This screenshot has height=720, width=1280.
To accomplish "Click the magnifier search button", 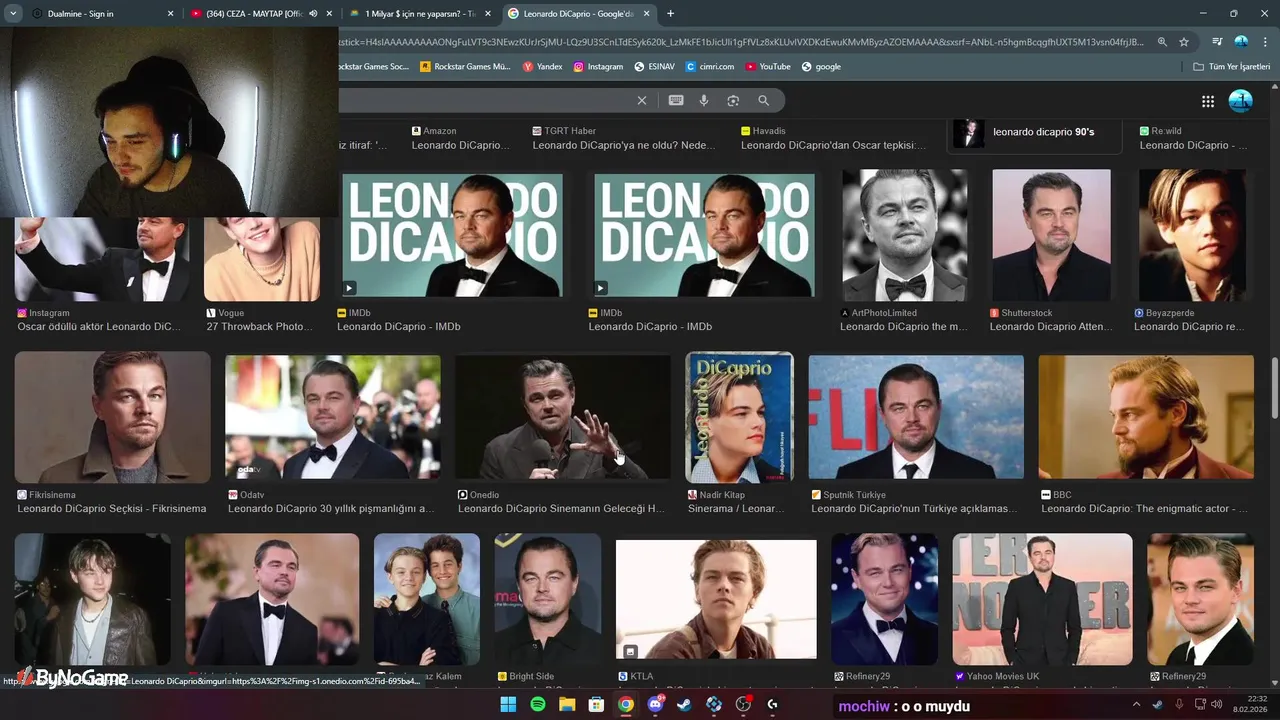I will pyautogui.click(x=763, y=100).
